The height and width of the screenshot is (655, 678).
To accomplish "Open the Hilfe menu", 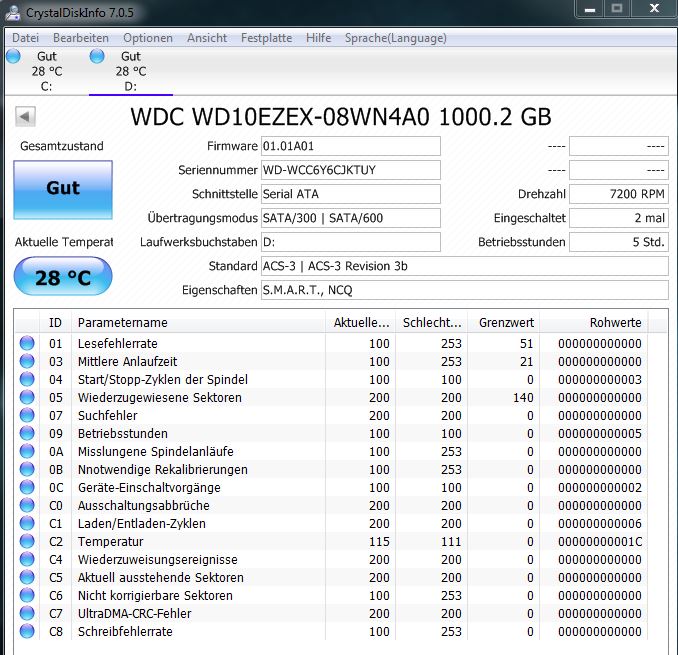I will (x=318, y=38).
